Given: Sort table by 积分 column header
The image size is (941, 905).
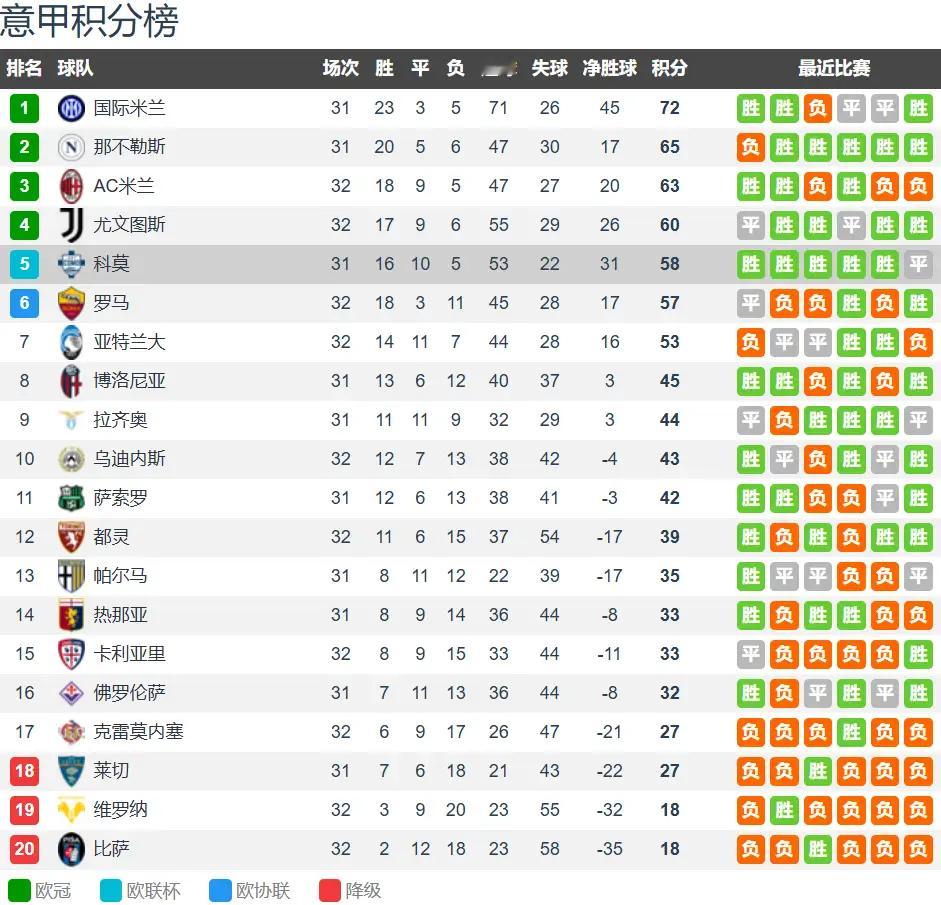Looking at the screenshot, I should (x=669, y=68).
